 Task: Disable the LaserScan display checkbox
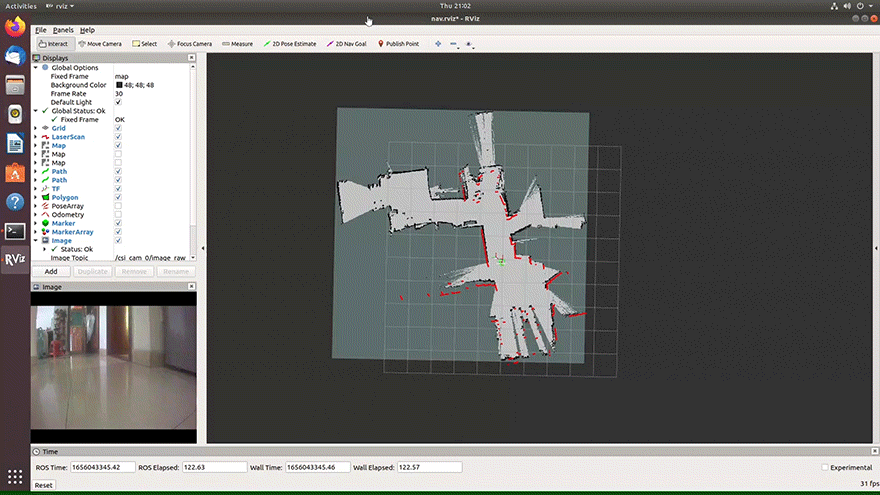(x=119, y=137)
